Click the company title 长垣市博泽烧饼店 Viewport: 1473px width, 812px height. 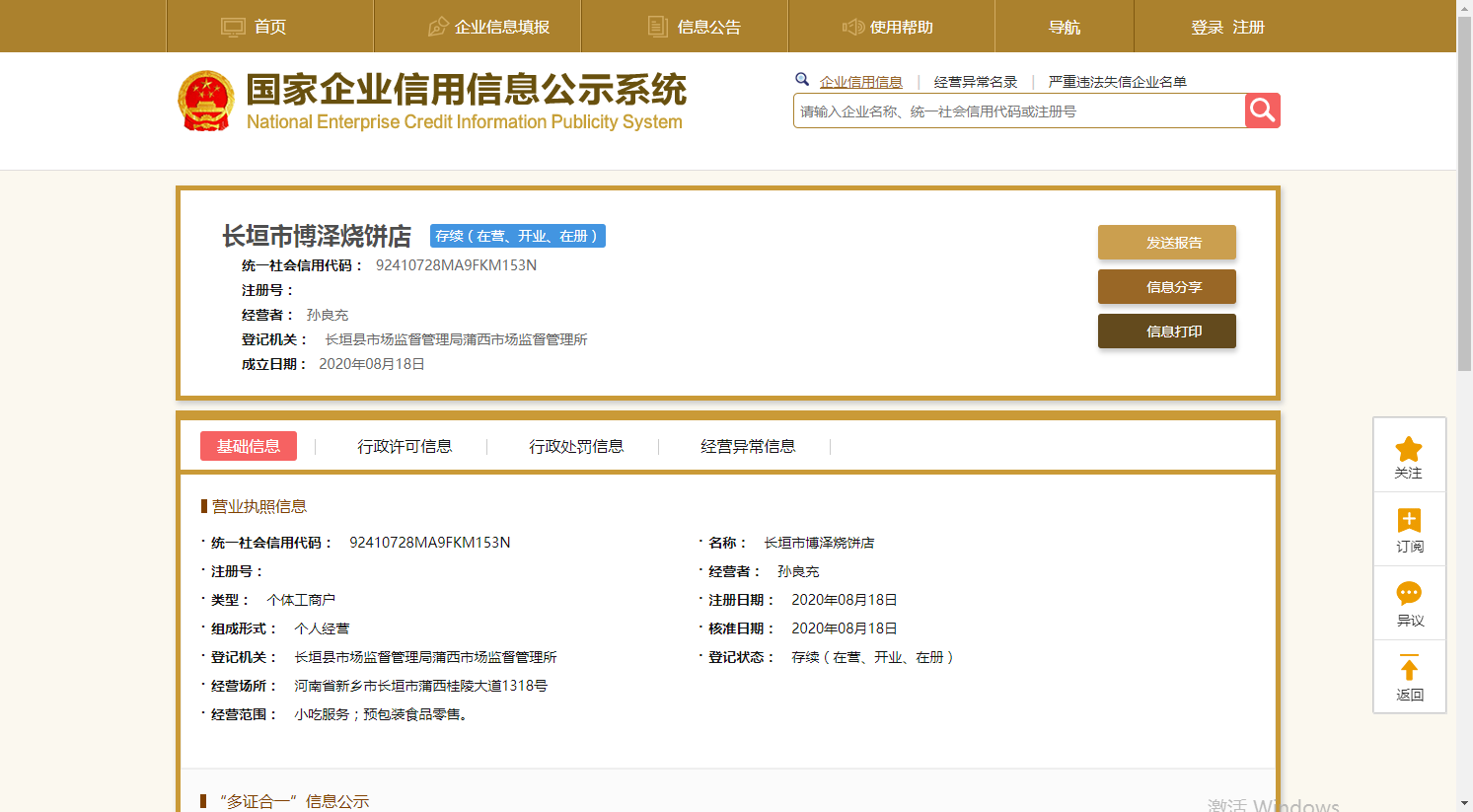point(317,236)
